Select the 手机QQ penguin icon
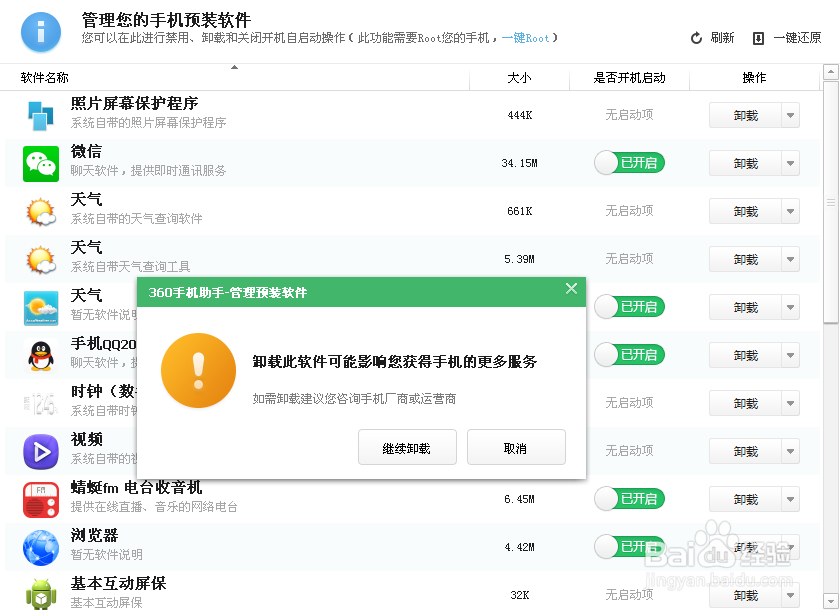Screen dimensions: 840x610 41,356
